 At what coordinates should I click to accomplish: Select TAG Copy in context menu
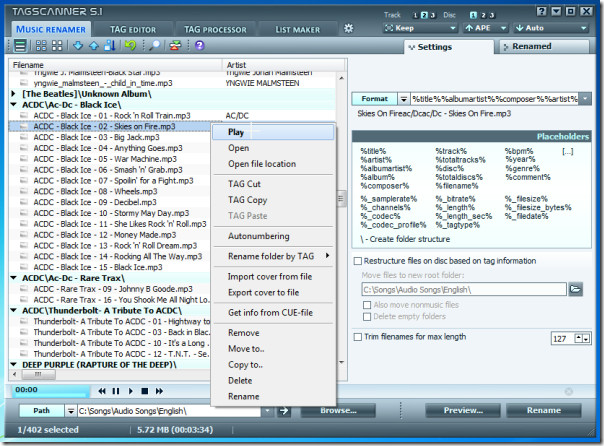pos(273,200)
